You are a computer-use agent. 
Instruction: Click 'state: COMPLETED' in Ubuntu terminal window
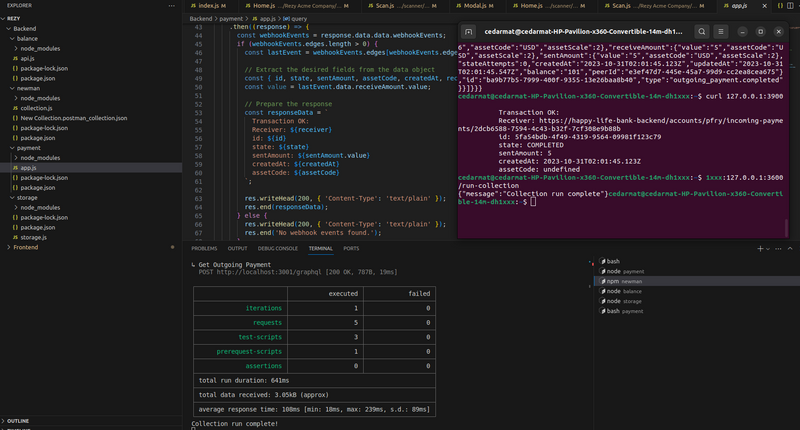pos(531,145)
